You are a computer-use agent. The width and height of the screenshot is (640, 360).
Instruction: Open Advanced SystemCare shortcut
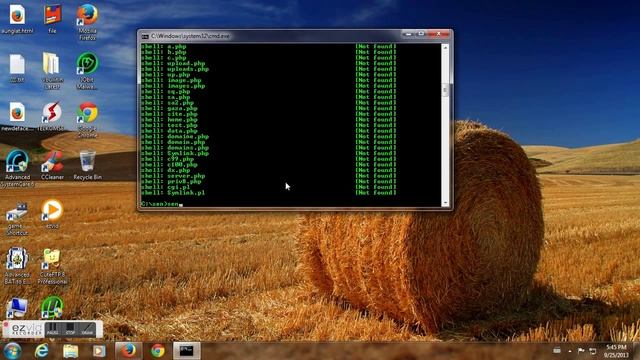18,168
